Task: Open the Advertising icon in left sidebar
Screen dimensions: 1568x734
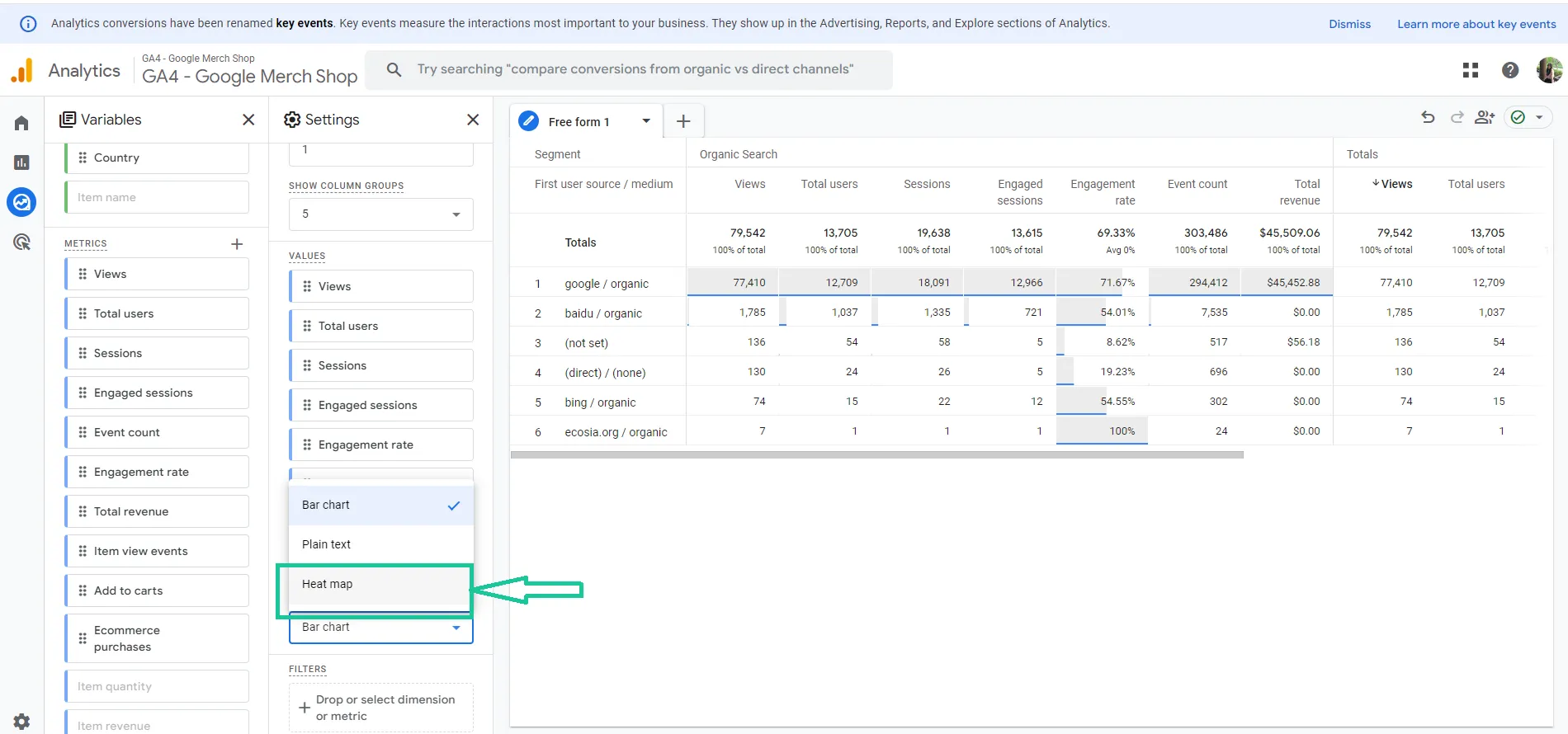Action: pos(21,242)
